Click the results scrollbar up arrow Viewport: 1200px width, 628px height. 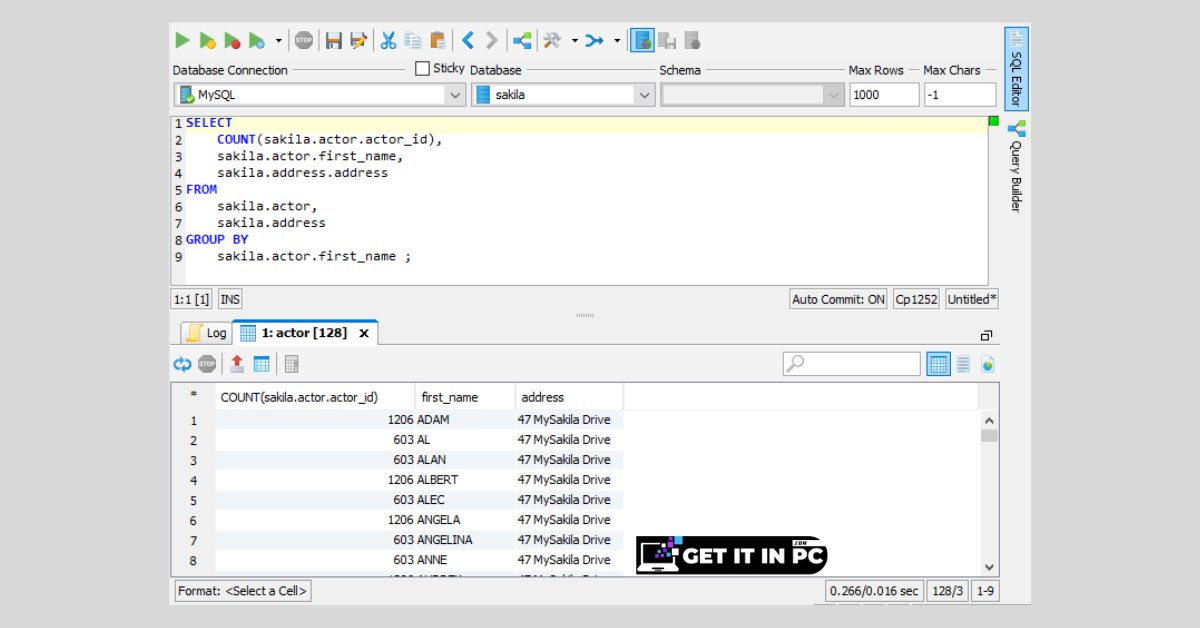tap(989, 421)
